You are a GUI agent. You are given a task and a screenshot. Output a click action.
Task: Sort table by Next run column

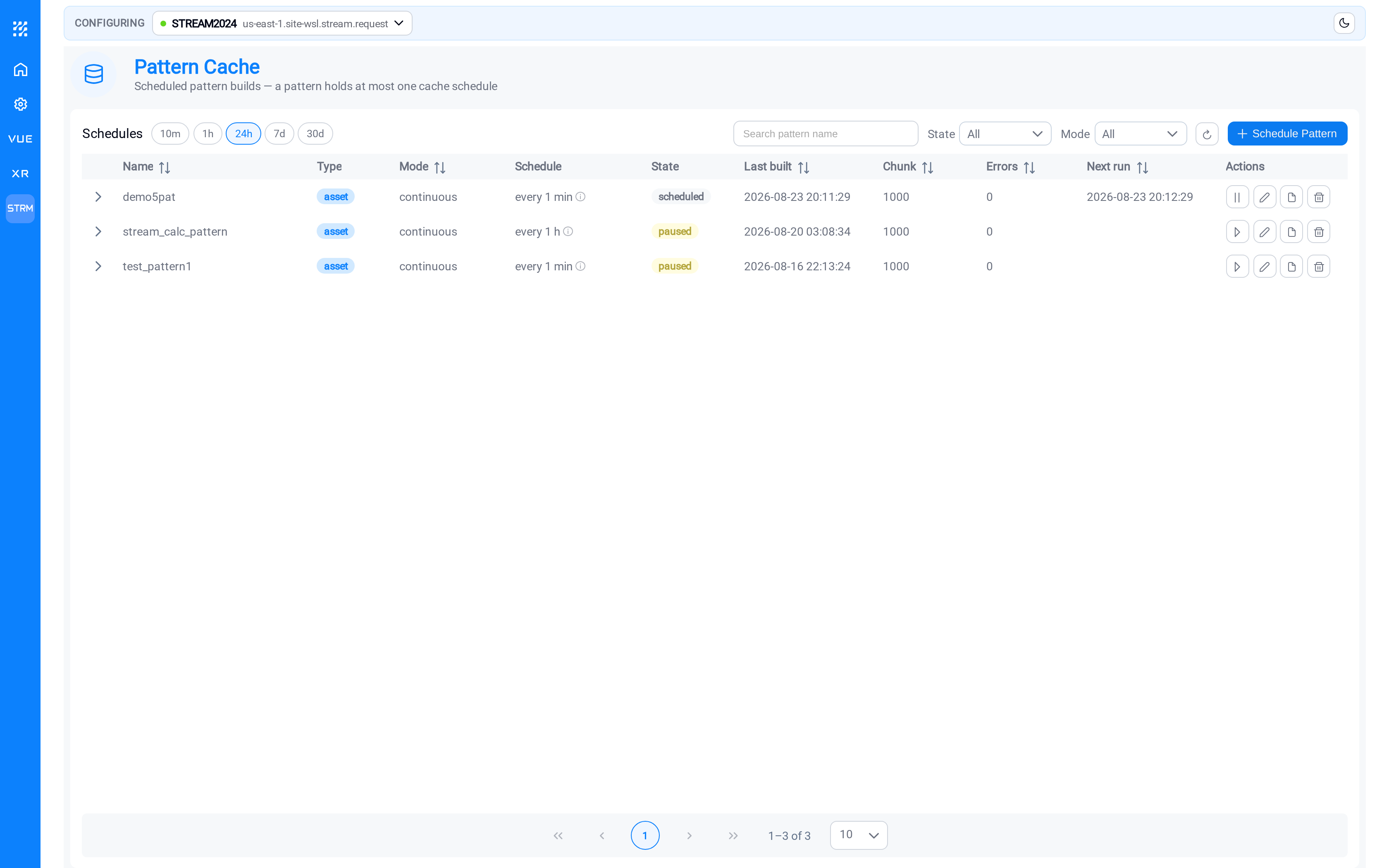1142,167
